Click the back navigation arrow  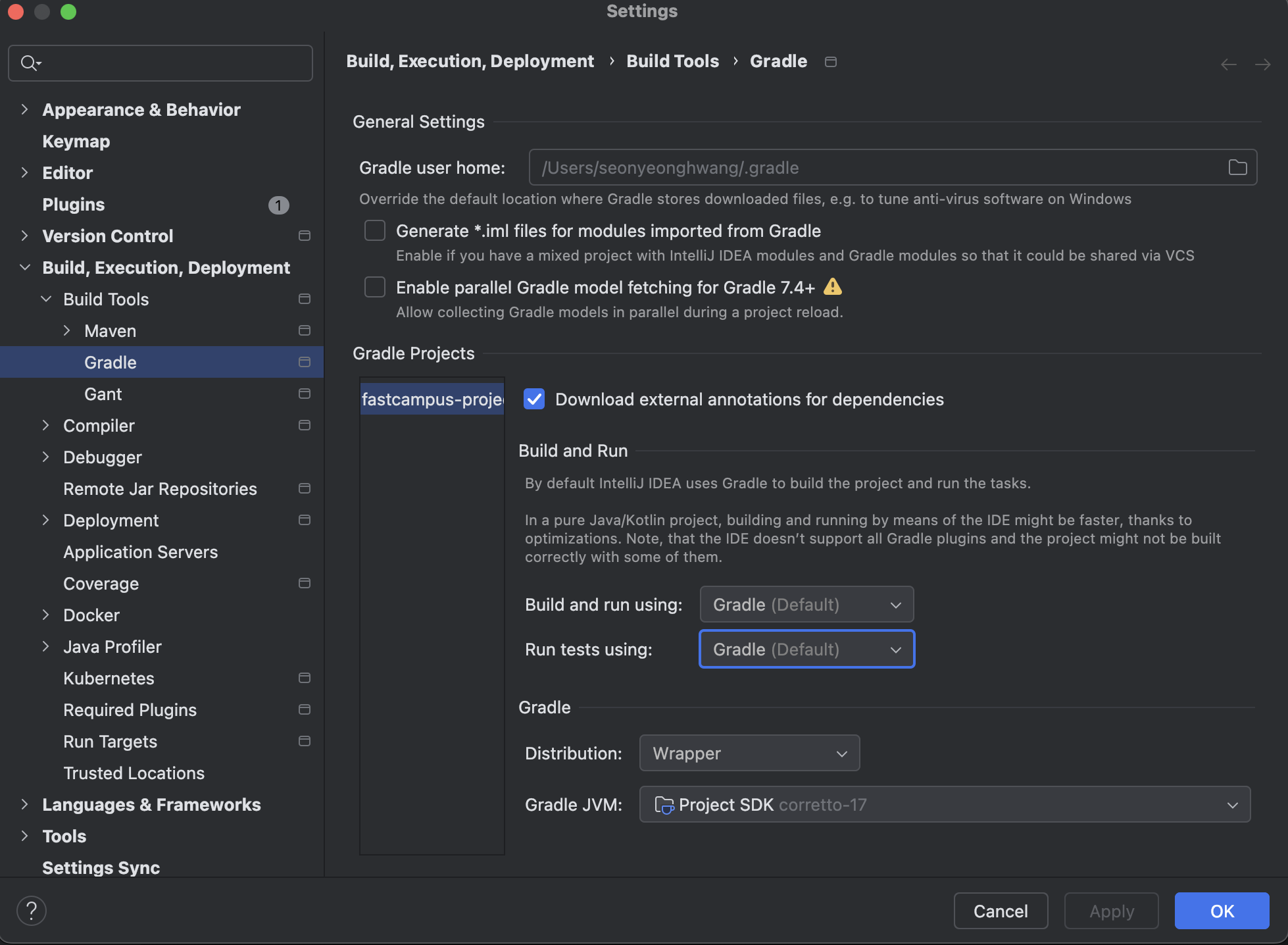coord(1228,64)
